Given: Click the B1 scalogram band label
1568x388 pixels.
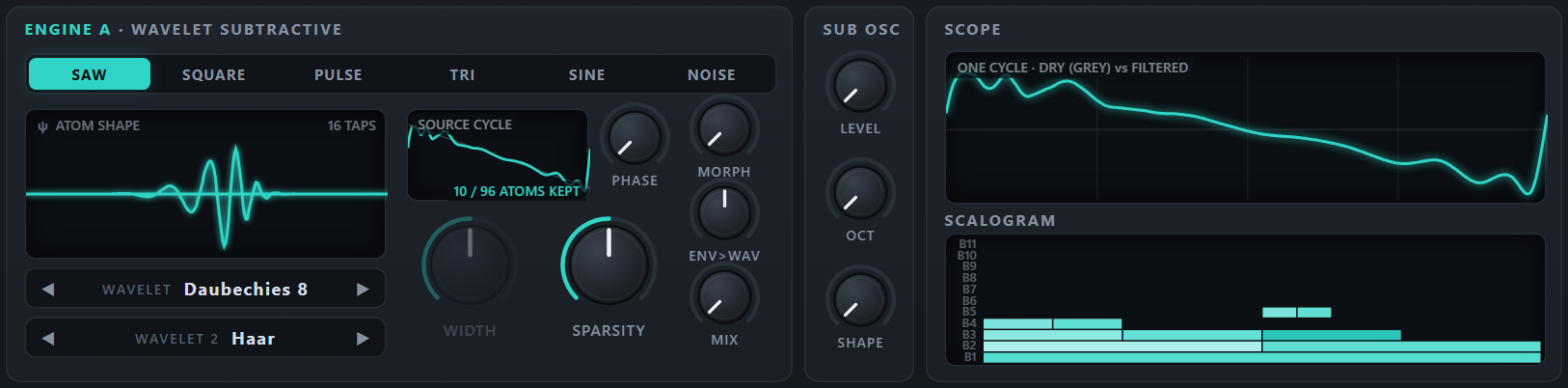Looking at the screenshot, I should [970, 357].
